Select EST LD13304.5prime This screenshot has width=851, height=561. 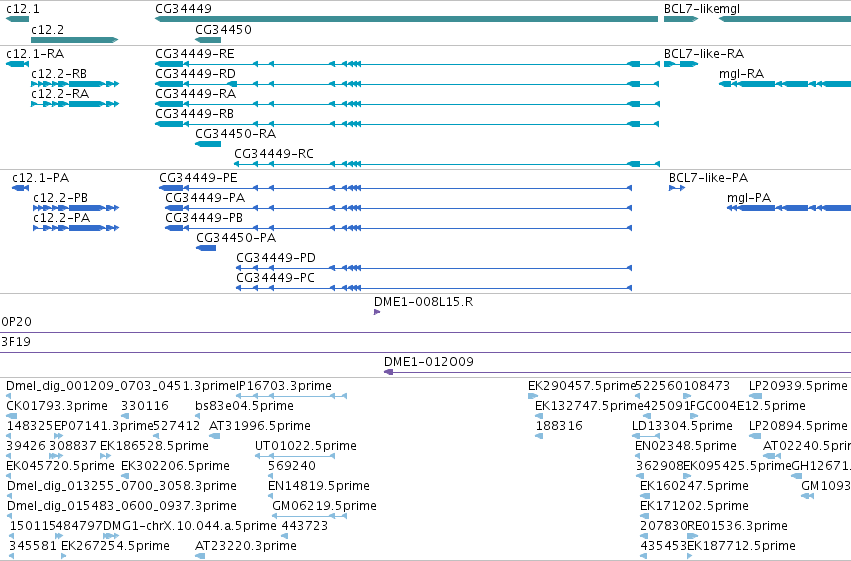646,436
